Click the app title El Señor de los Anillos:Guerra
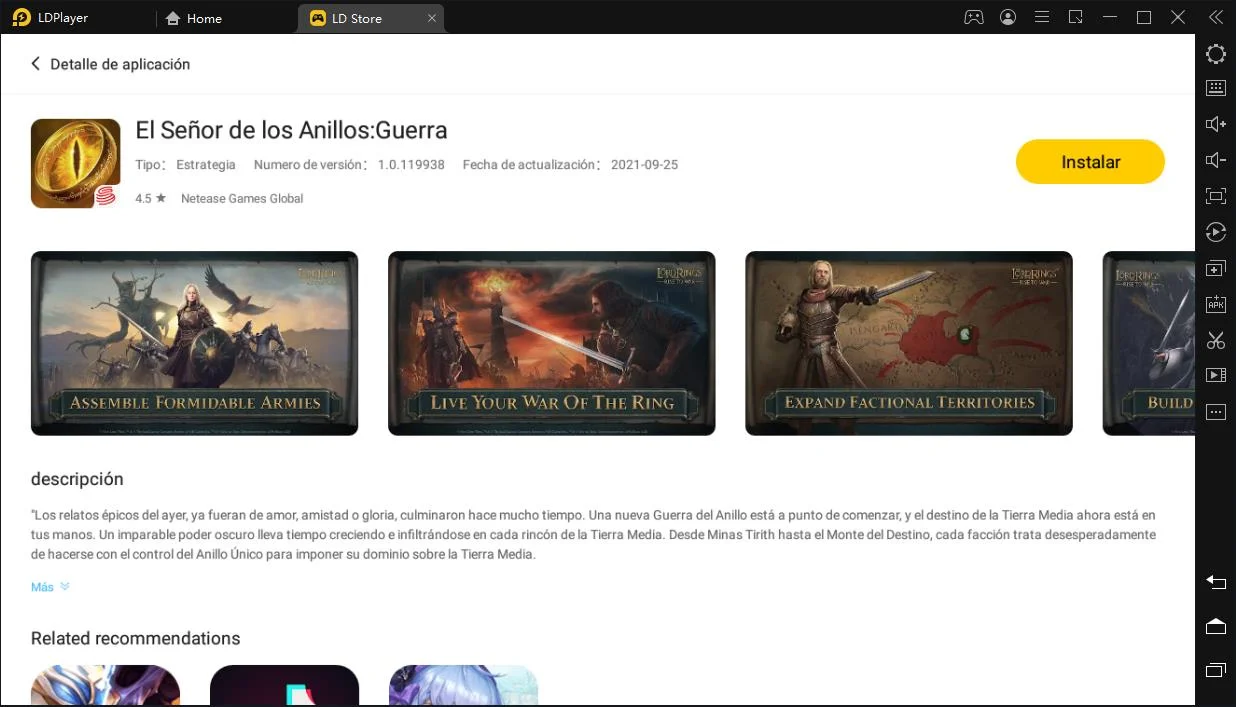Viewport: 1236px width, 707px height. click(x=291, y=130)
